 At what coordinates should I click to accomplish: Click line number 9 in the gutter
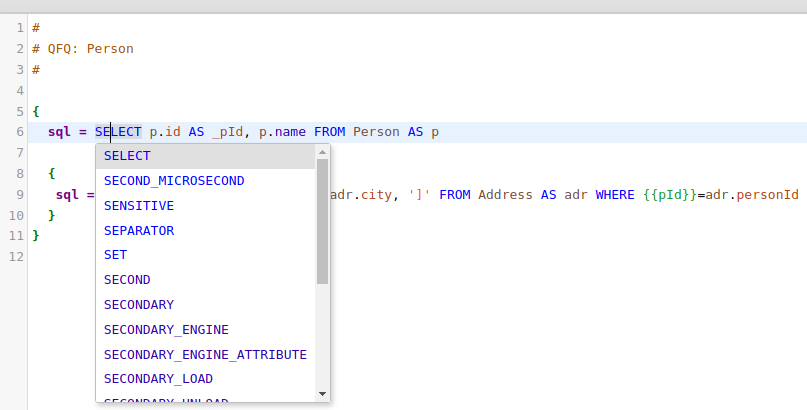20,195
